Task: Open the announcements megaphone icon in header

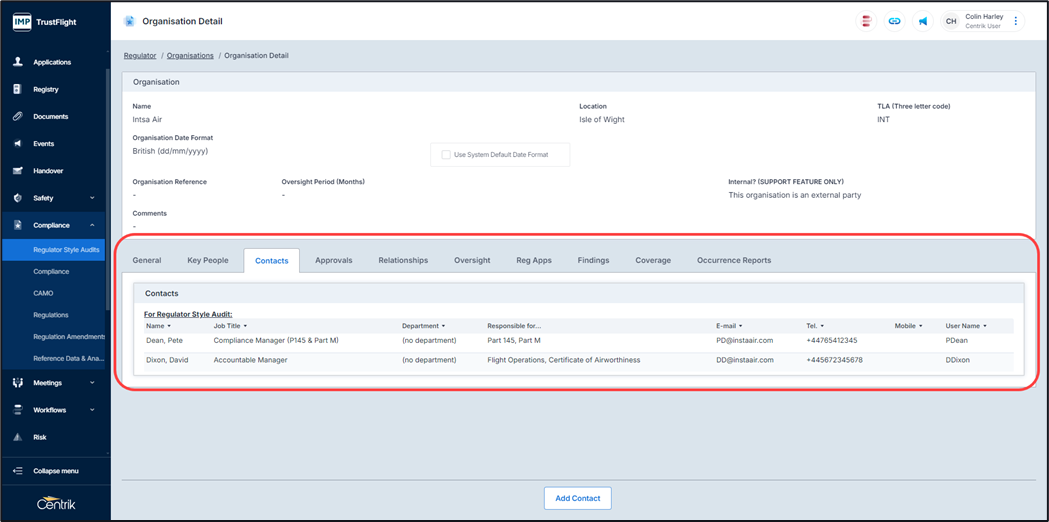Action: tap(922, 21)
